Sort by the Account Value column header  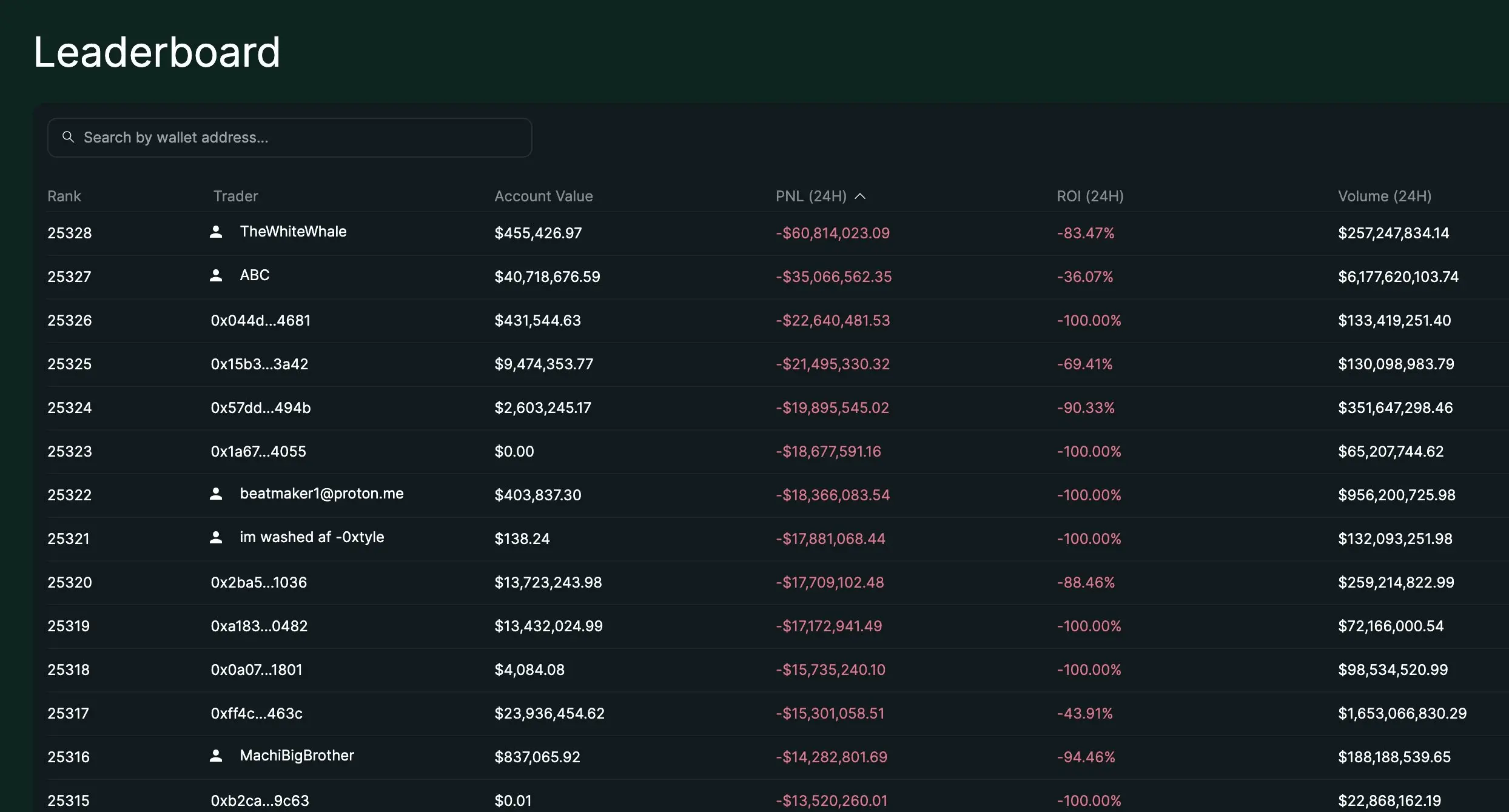(x=543, y=196)
